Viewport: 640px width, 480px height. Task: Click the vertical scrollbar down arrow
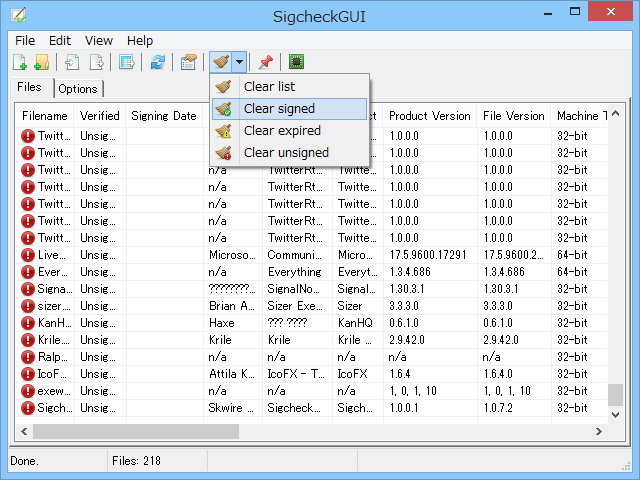tap(616, 415)
